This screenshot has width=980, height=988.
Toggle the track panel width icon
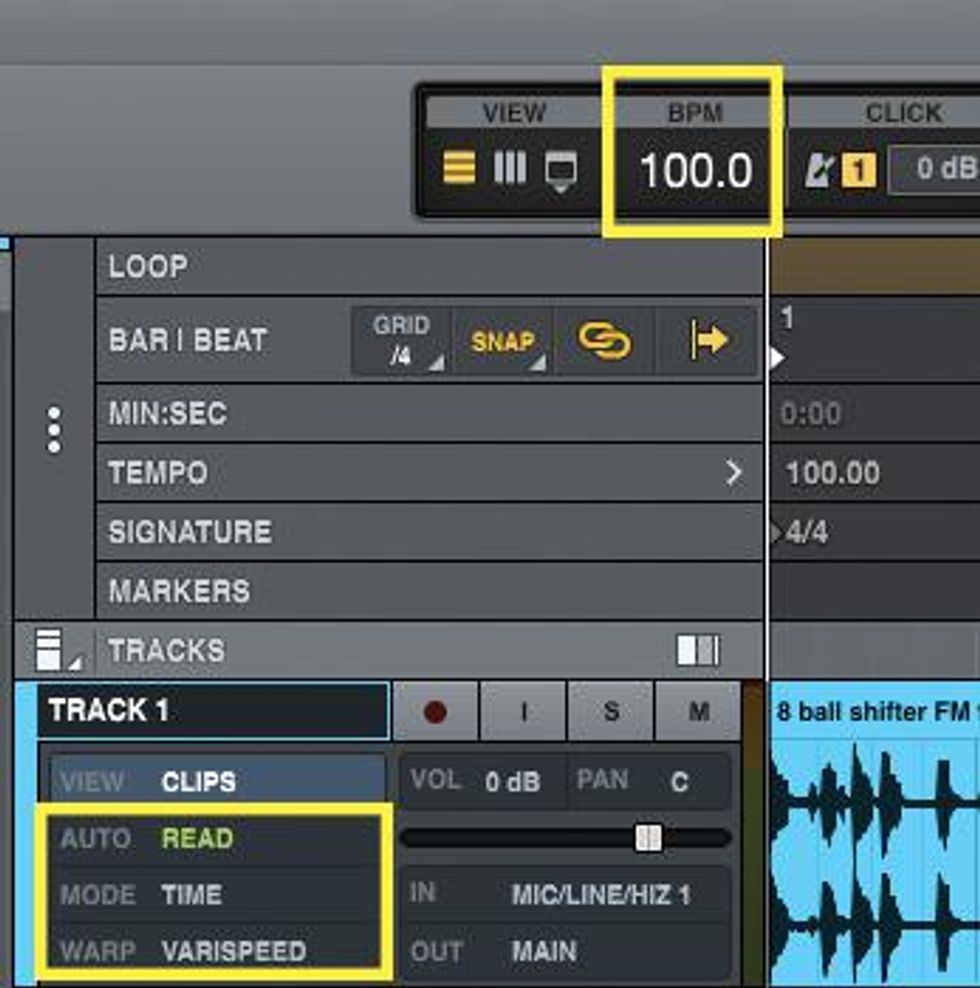pos(698,650)
